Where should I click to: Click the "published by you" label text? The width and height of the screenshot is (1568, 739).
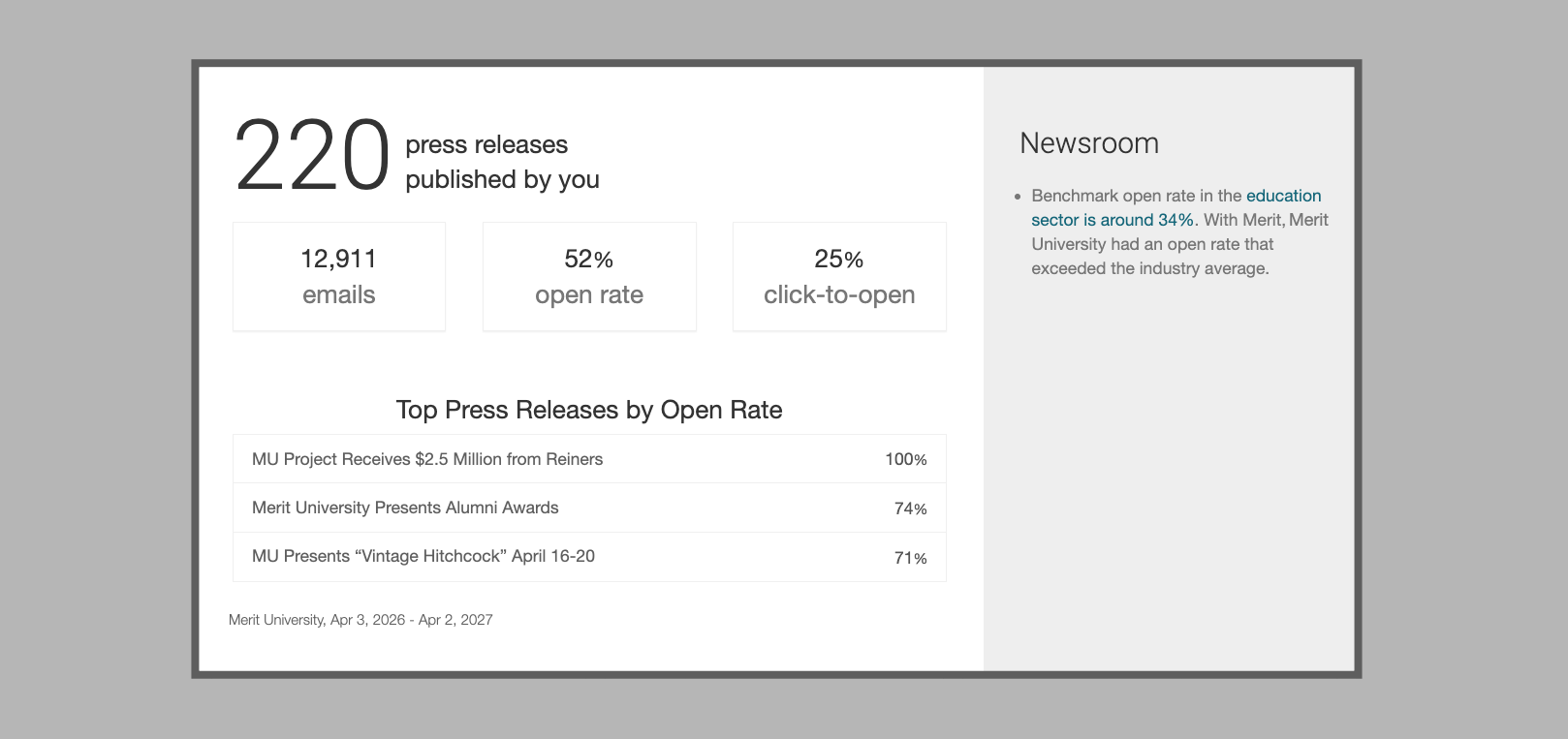coord(502,179)
